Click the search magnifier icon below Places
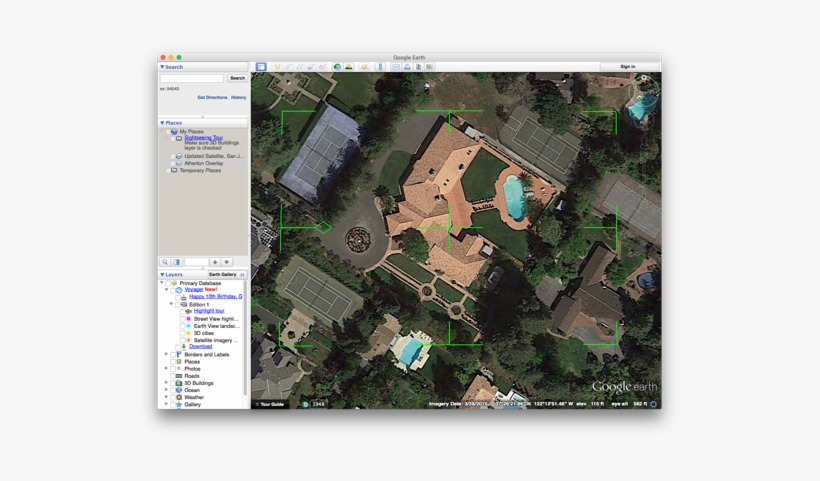The image size is (820, 481). click(165, 262)
